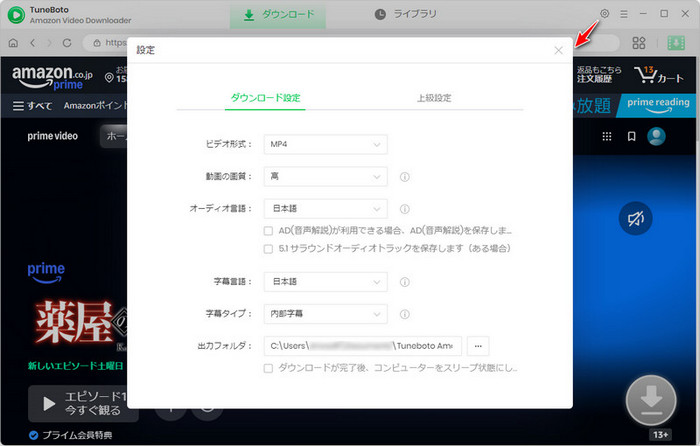Image resolution: width=700 pixels, height=446 pixels.
Task: Open the TuneBoto hamburger menu icon
Action: [624, 14]
